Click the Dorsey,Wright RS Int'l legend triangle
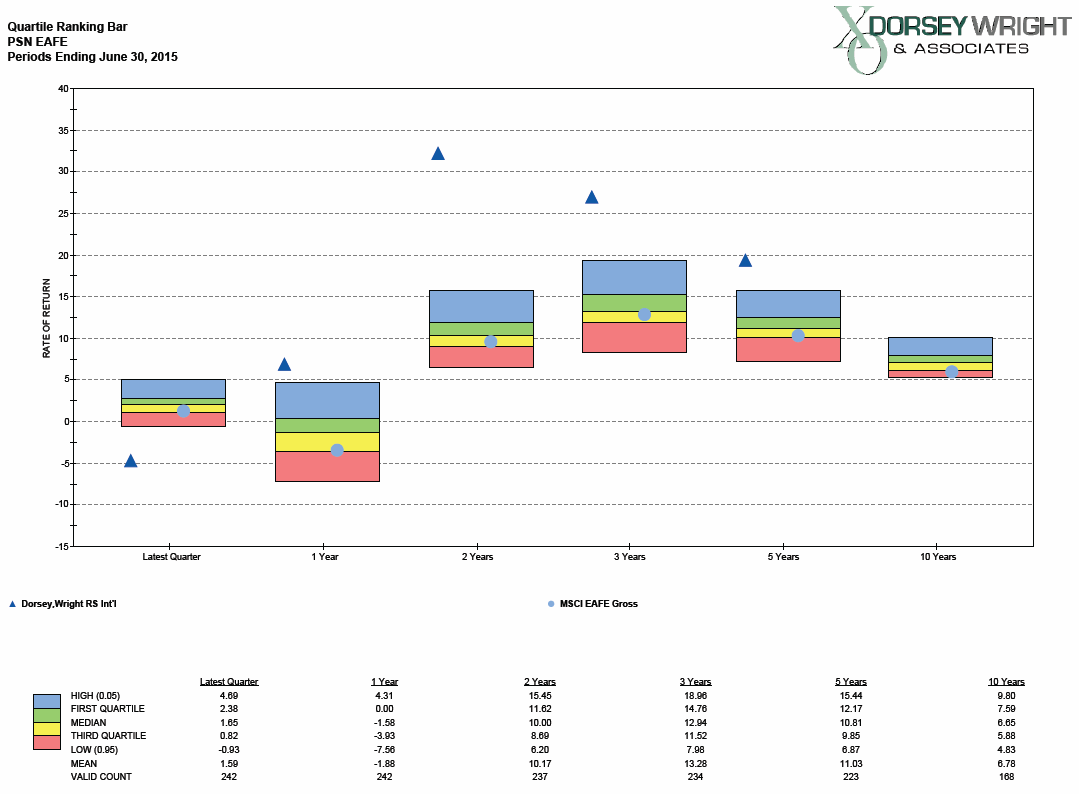This screenshot has width=1079, height=794. tap(13, 604)
